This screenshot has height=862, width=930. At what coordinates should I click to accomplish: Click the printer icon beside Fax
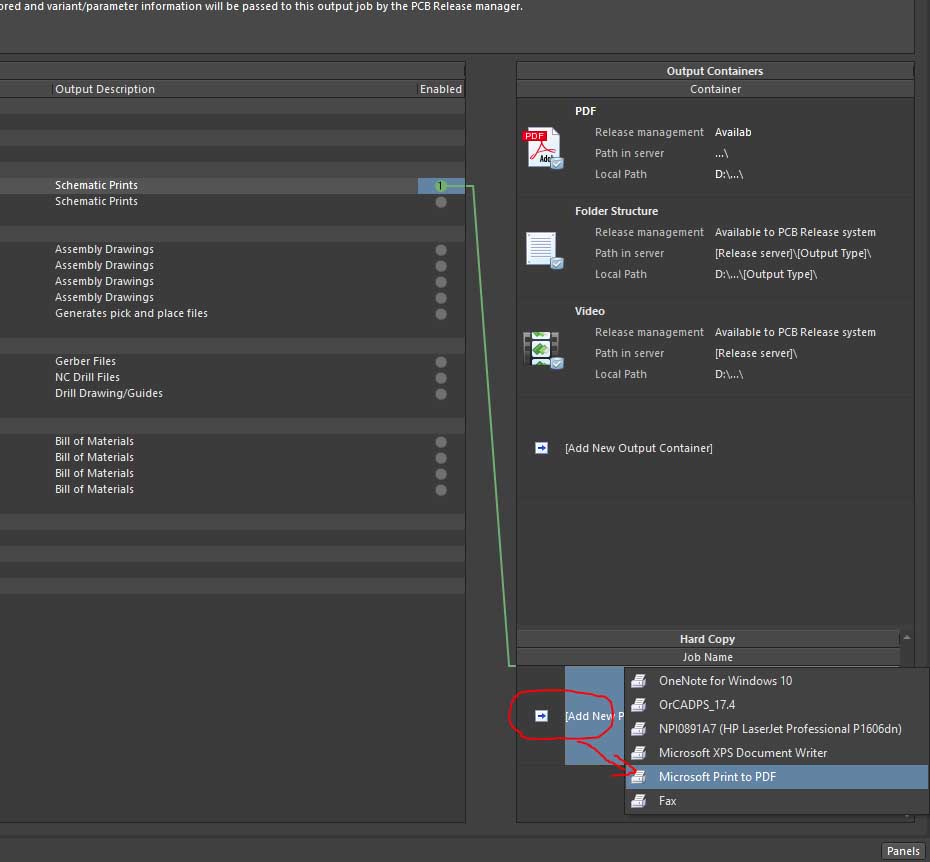(x=640, y=801)
